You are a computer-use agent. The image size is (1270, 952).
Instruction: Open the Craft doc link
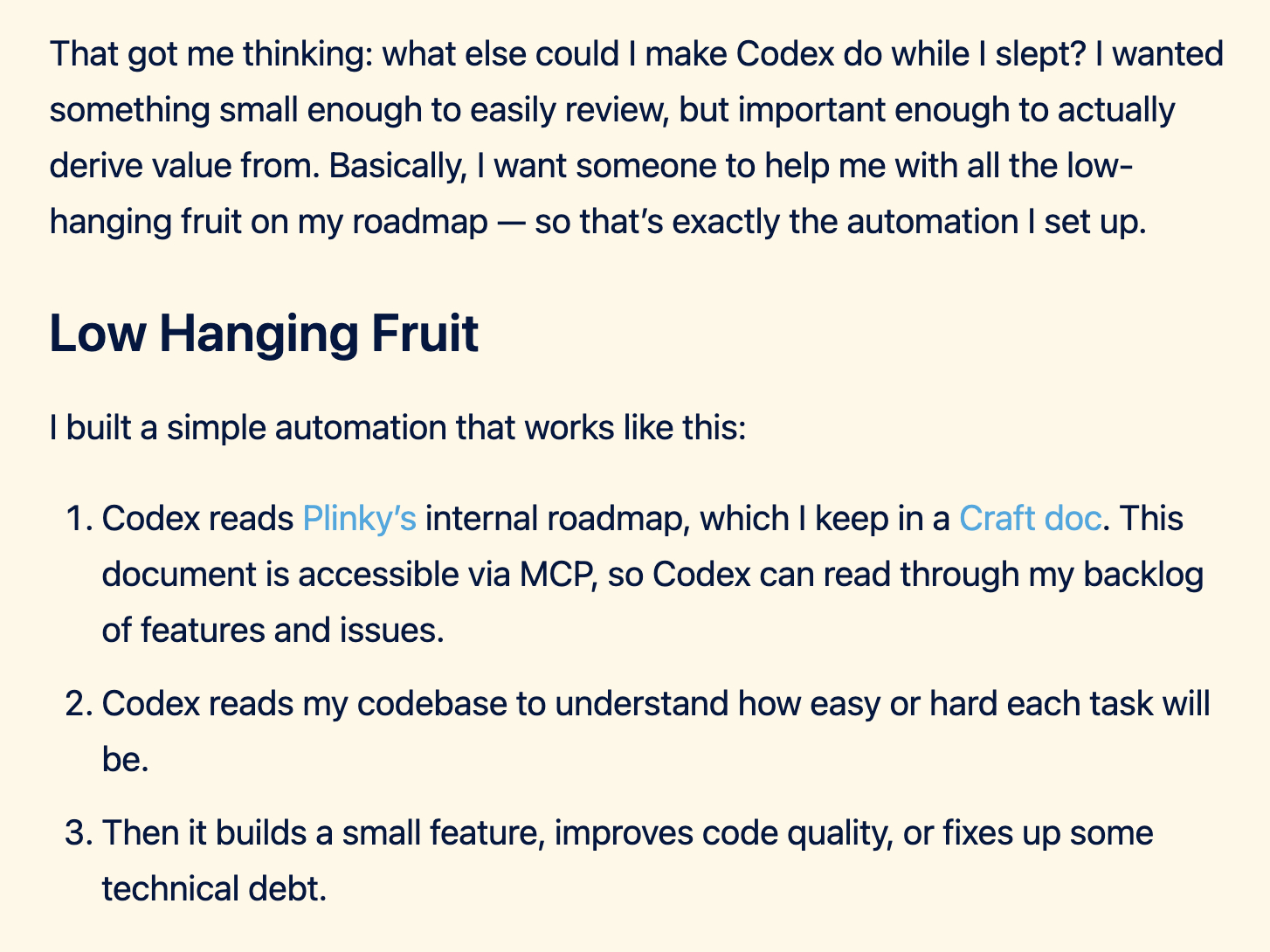point(1029,519)
